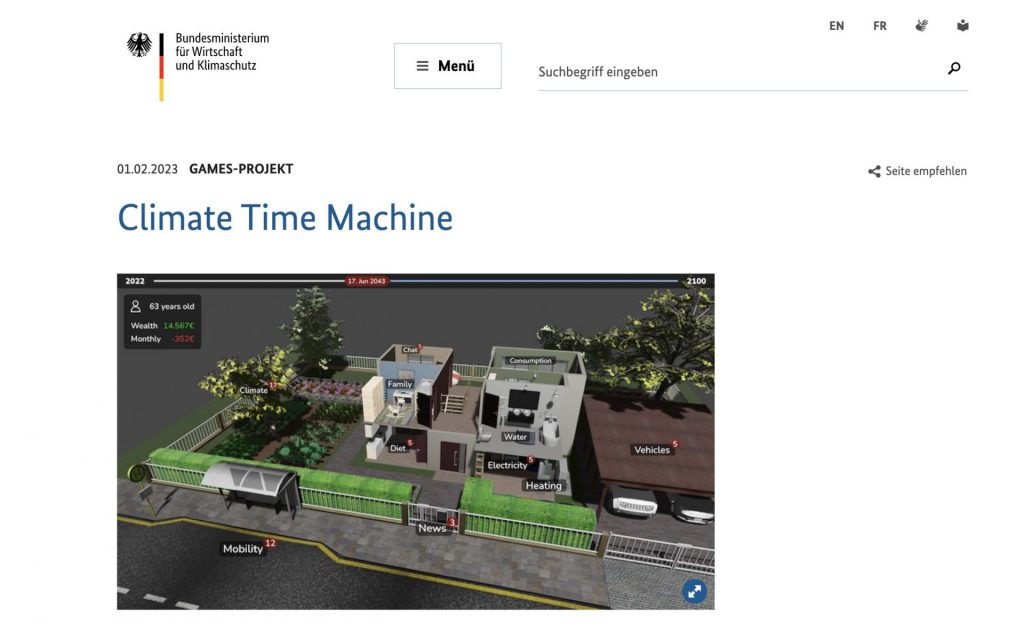This screenshot has height=624, width=1024.
Task: Select the Mobility label in the game
Action: (x=243, y=549)
